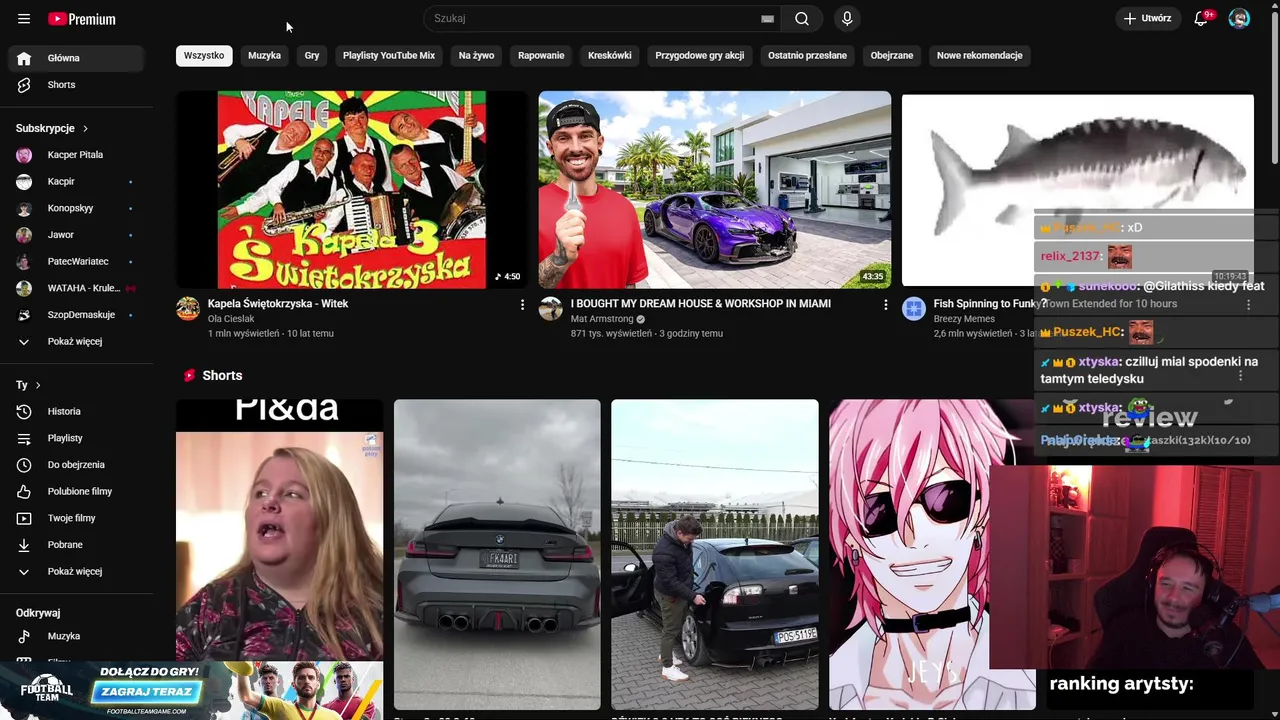Open Ola Cieslak channel name
This screenshot has width=1280, height=720.
click(231, 319)
